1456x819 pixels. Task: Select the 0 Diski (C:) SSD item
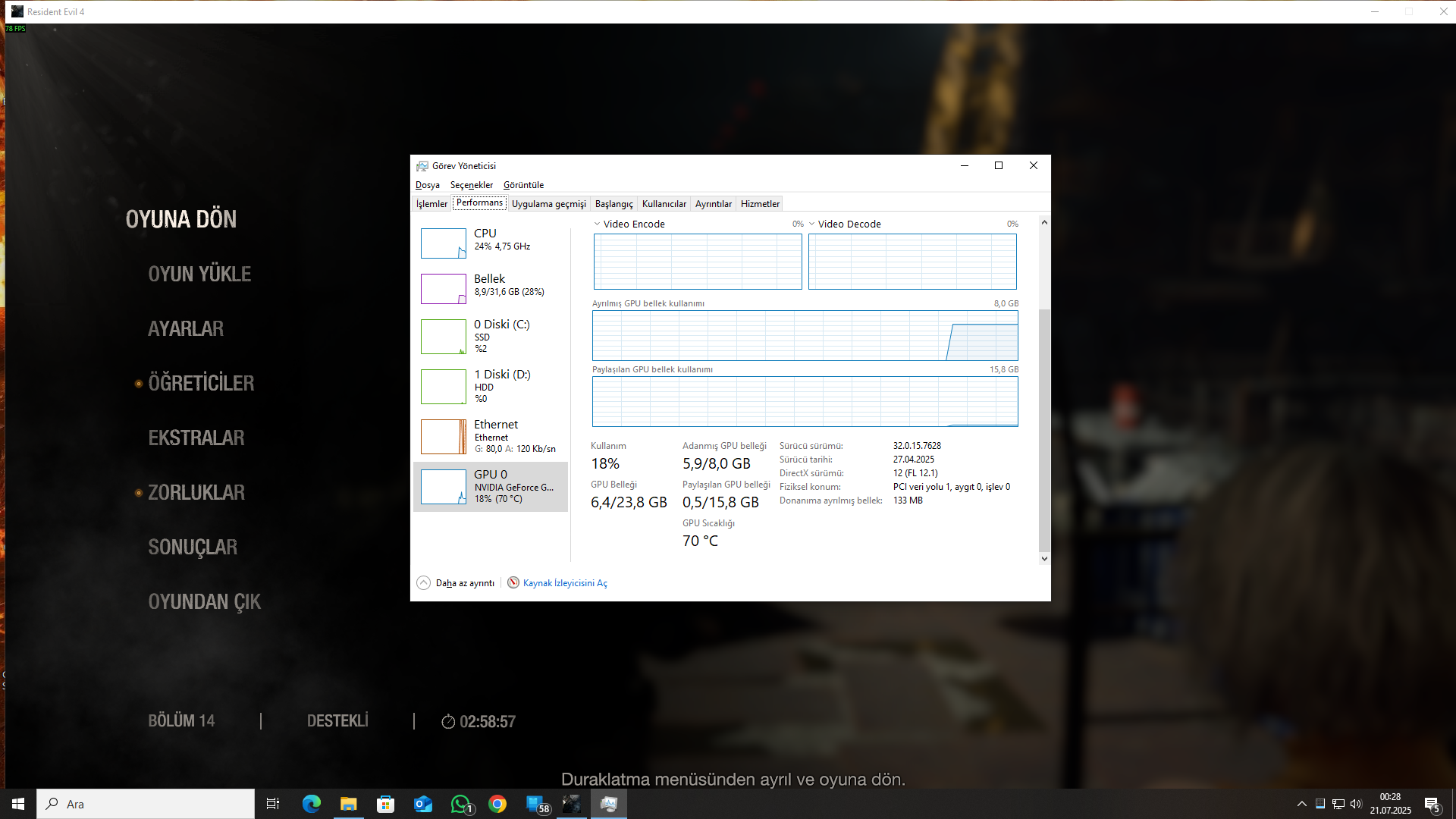coord(491,336)
